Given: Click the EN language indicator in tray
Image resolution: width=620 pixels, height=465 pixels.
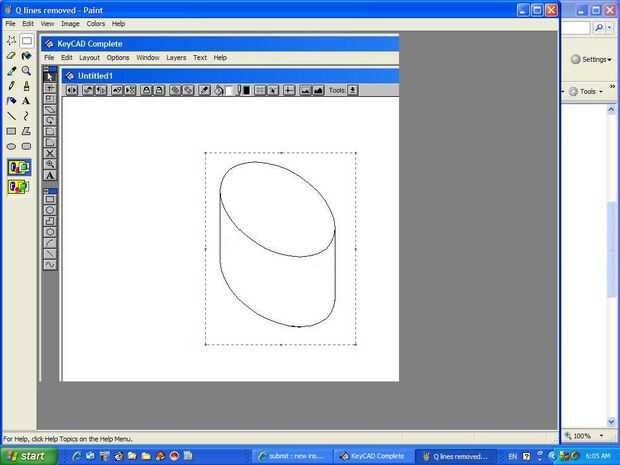Looking at the screenshot, I should [512, 456].
